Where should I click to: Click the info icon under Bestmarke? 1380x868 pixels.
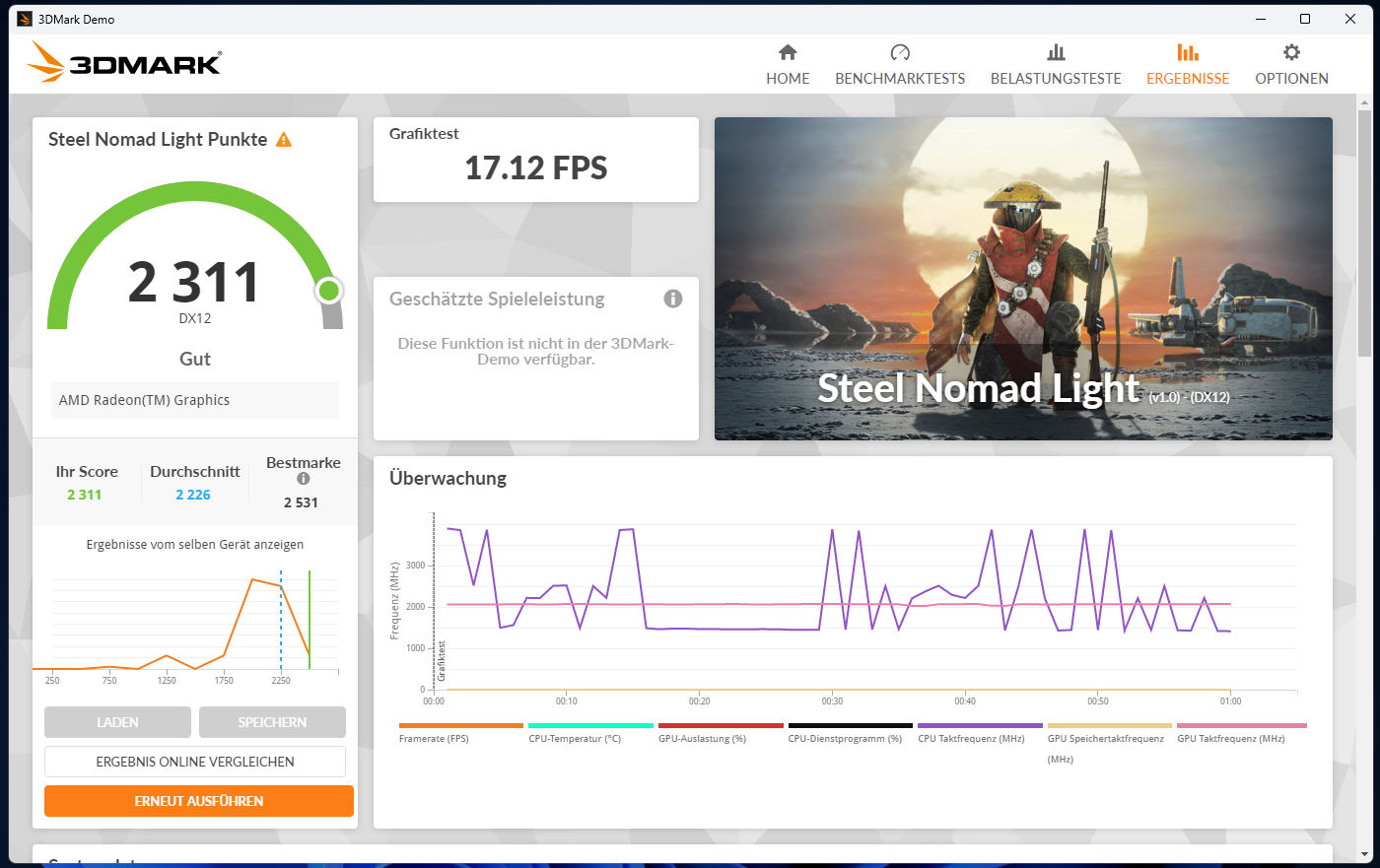(304, 479)
